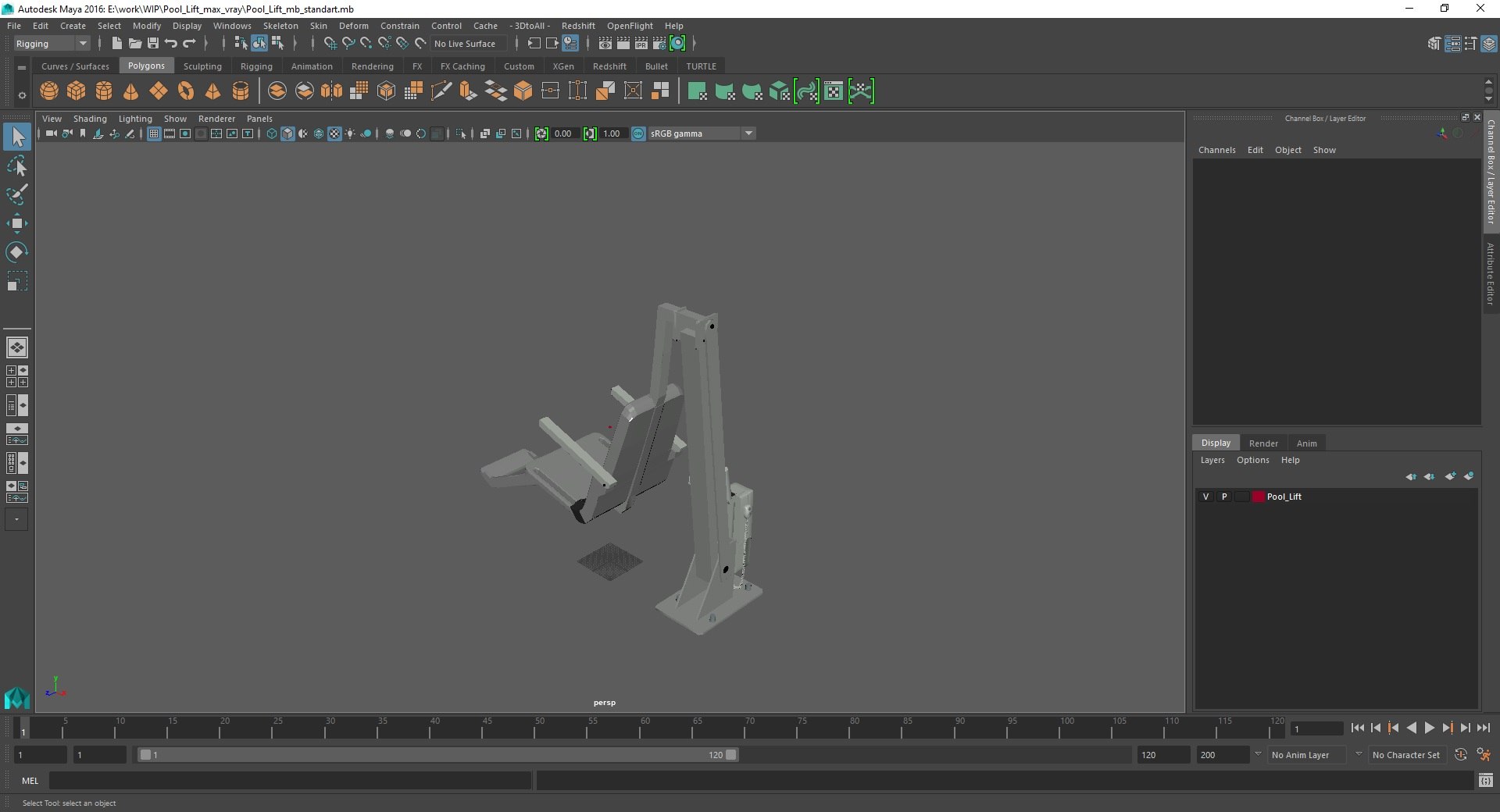Click the Undo arrow icon
1500x812 pixels.
tap(171, 44)
